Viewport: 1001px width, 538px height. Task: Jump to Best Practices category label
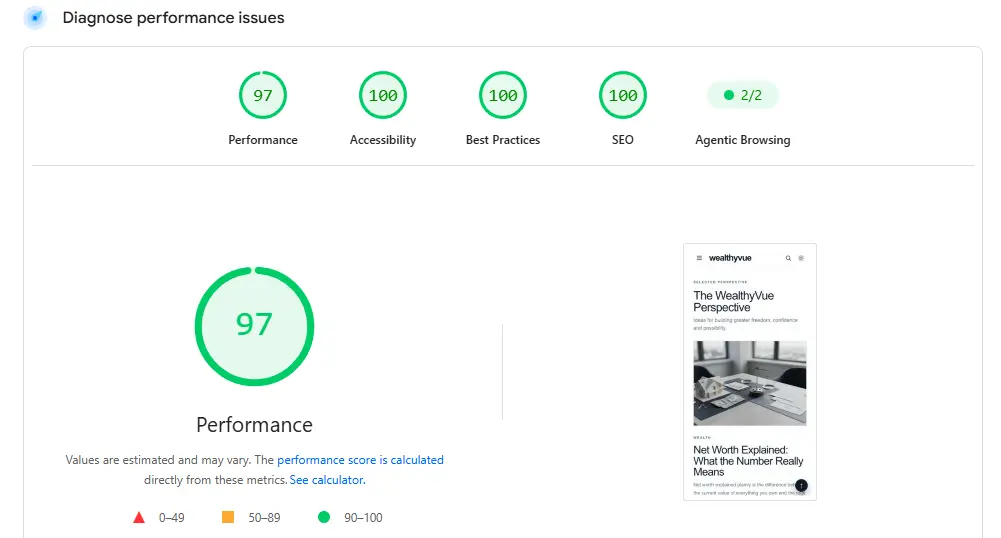(502, 140)
